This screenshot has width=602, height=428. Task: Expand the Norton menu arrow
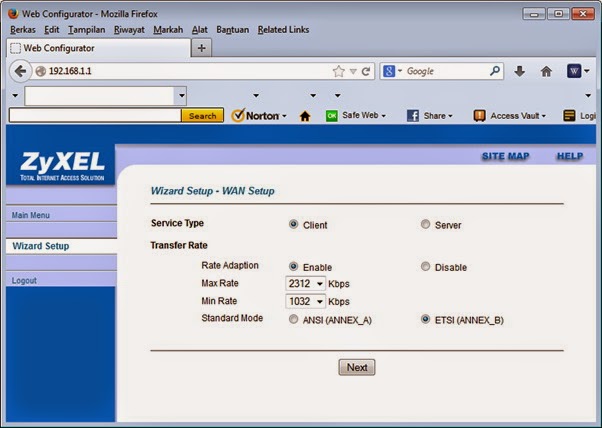tap(284, 116)
